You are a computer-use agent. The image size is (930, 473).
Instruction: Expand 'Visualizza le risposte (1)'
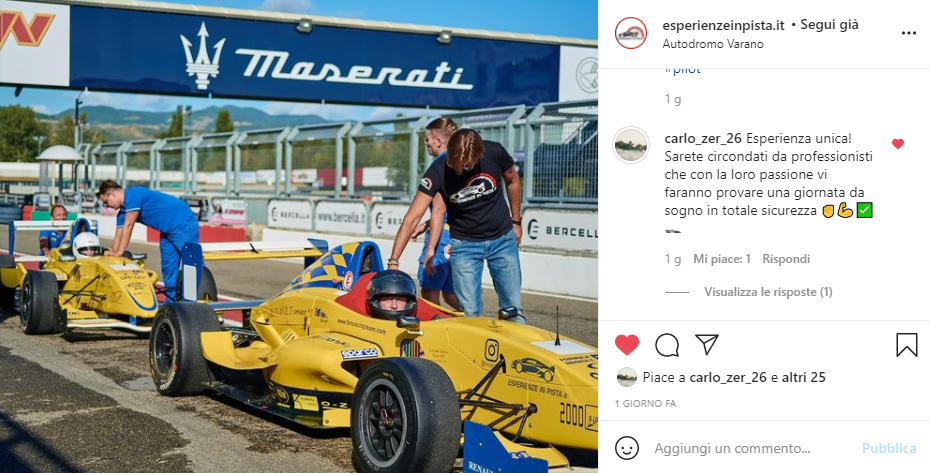pyautogui.click(x=768, y=292)
